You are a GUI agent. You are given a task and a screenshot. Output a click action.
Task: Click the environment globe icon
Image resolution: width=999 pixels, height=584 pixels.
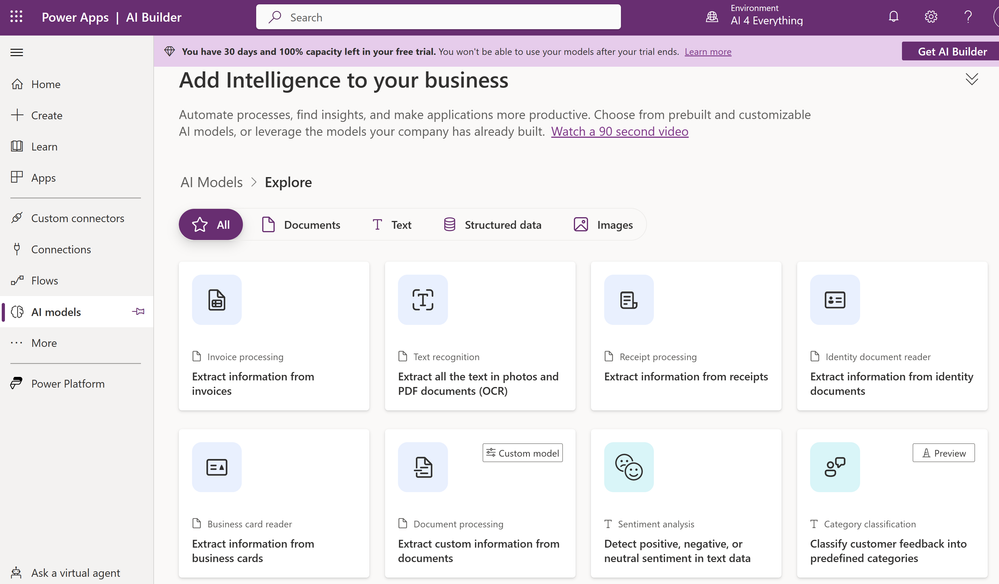(x=712, y=17)
